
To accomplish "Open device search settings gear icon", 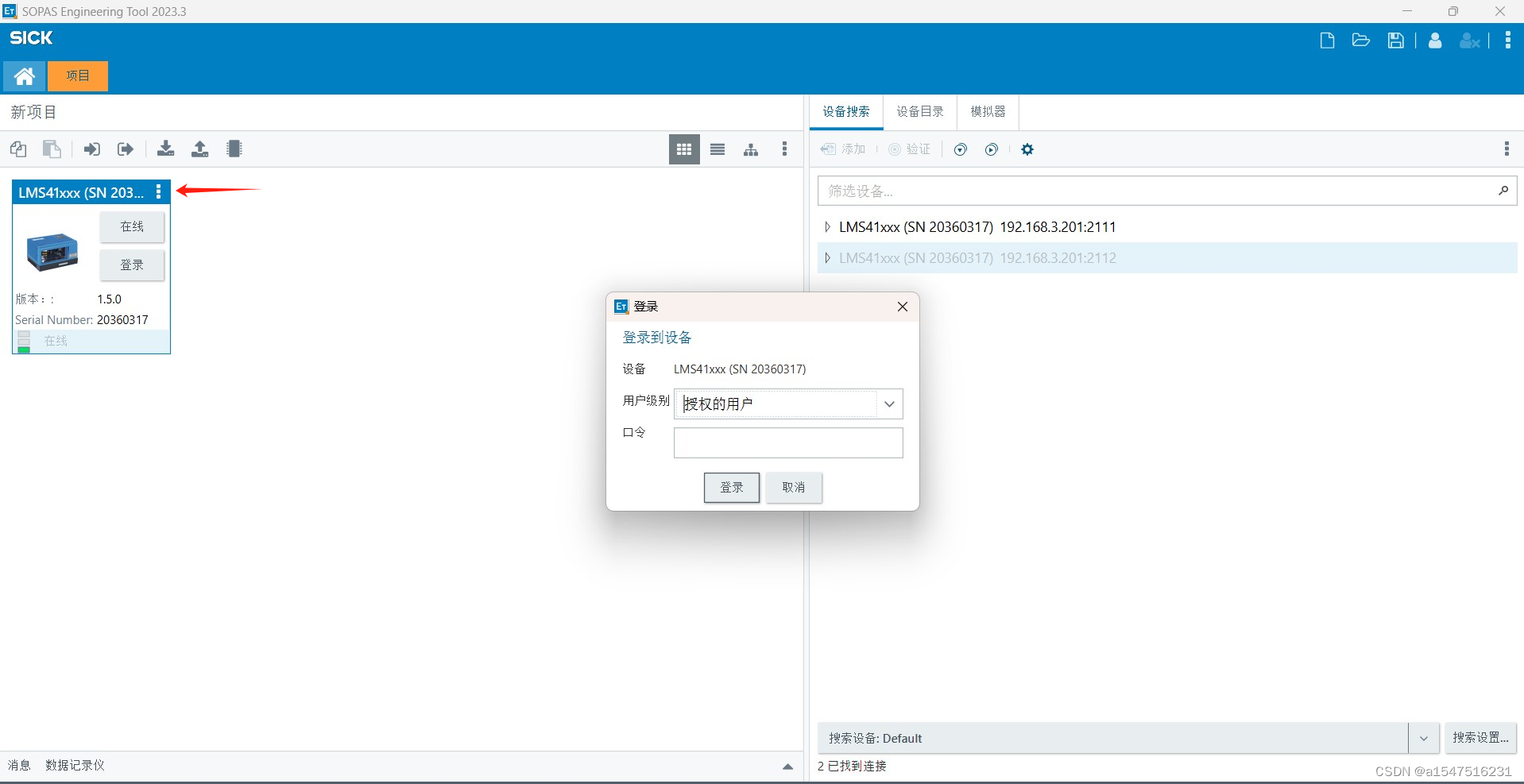I will click(1027, 149).
